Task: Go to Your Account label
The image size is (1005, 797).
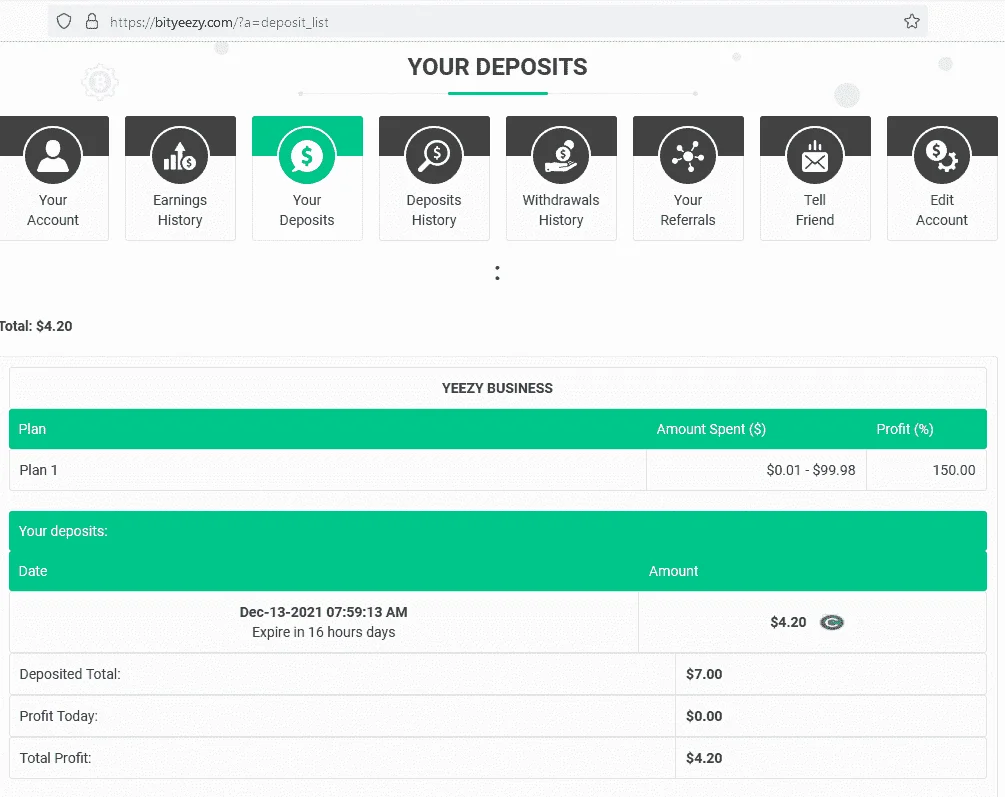Action: [53, 210]
